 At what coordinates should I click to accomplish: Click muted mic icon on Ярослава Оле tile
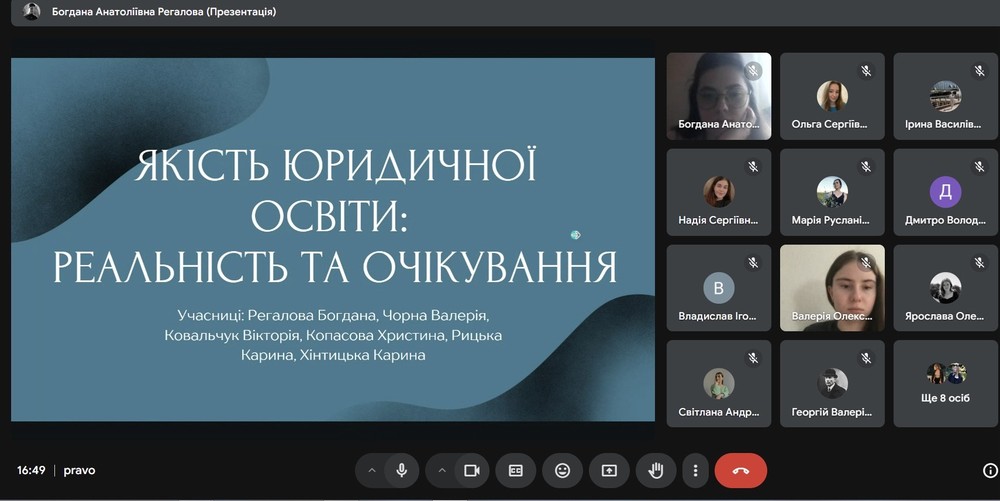tap(980, 262)
